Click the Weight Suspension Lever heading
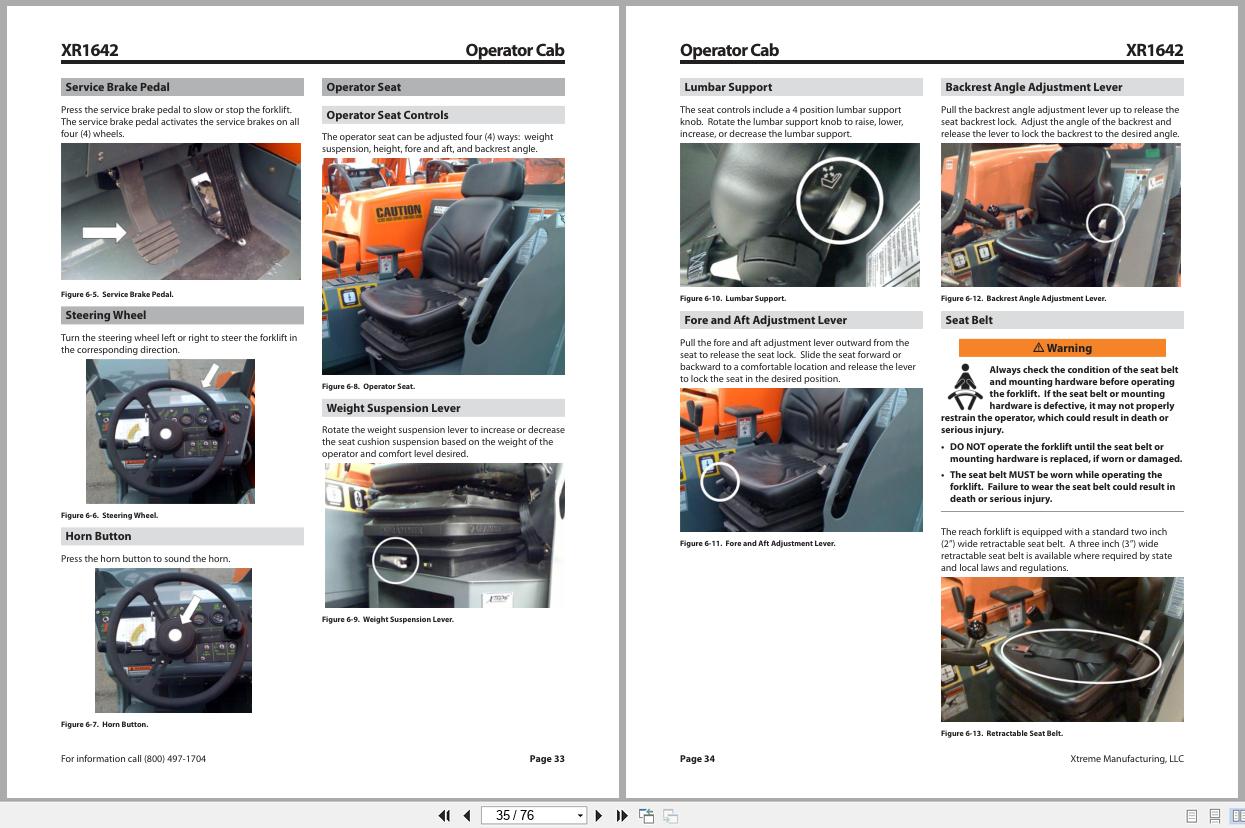 443,408
